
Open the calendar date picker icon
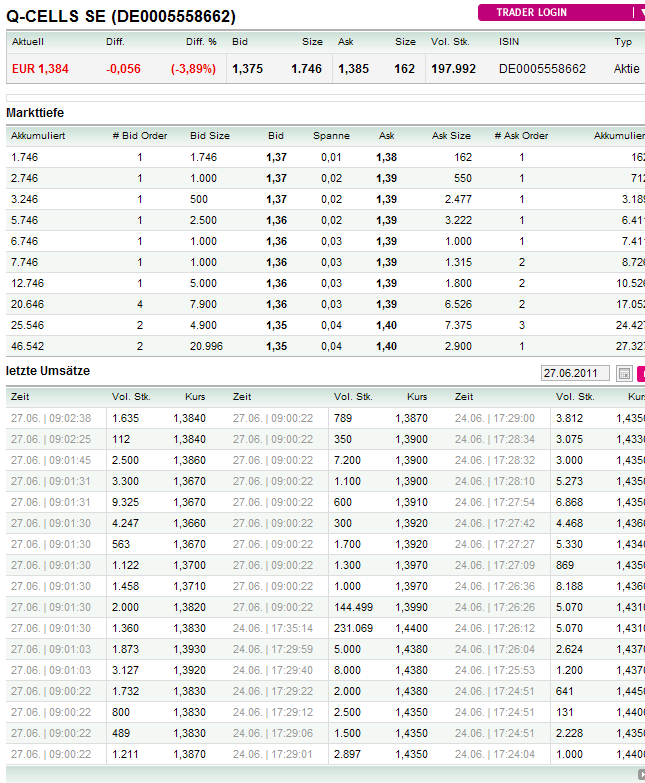[624, 374]
